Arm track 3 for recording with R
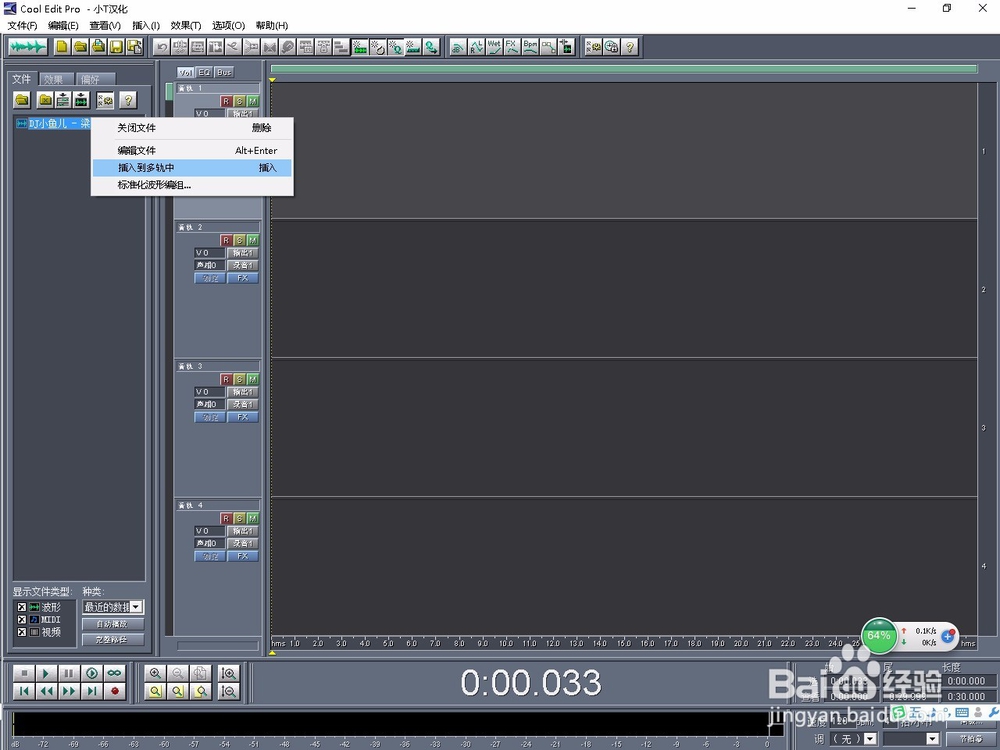1000x750 pixels. click(226, 379)
